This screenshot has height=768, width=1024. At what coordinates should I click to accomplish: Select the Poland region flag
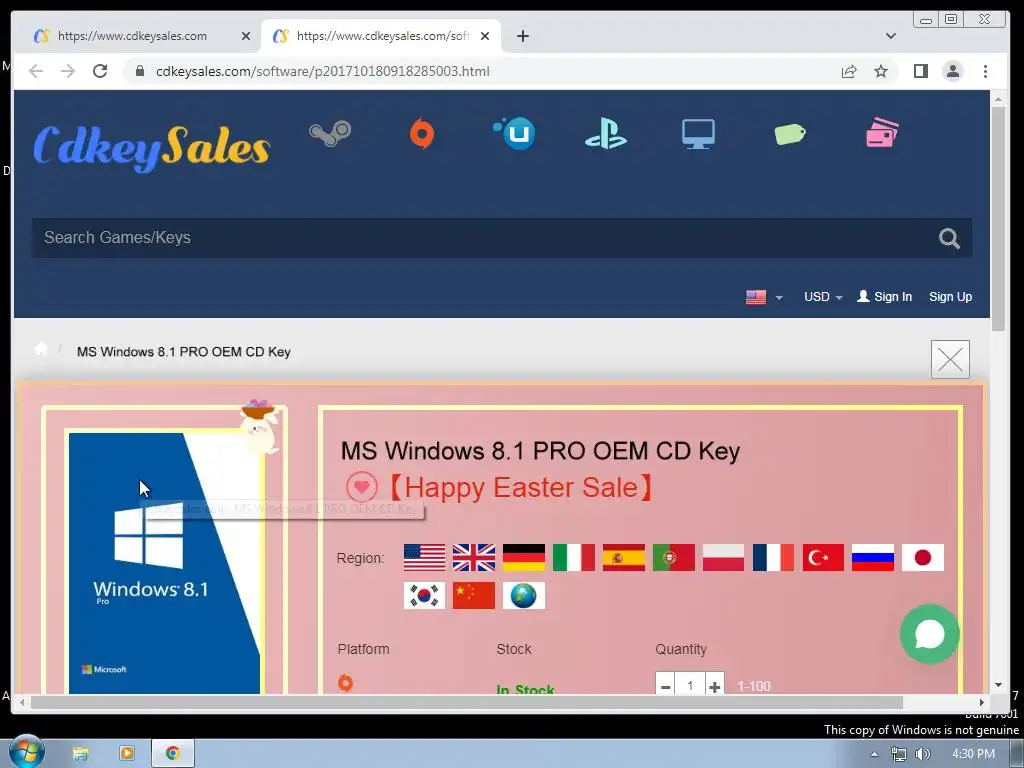point(724,558)
